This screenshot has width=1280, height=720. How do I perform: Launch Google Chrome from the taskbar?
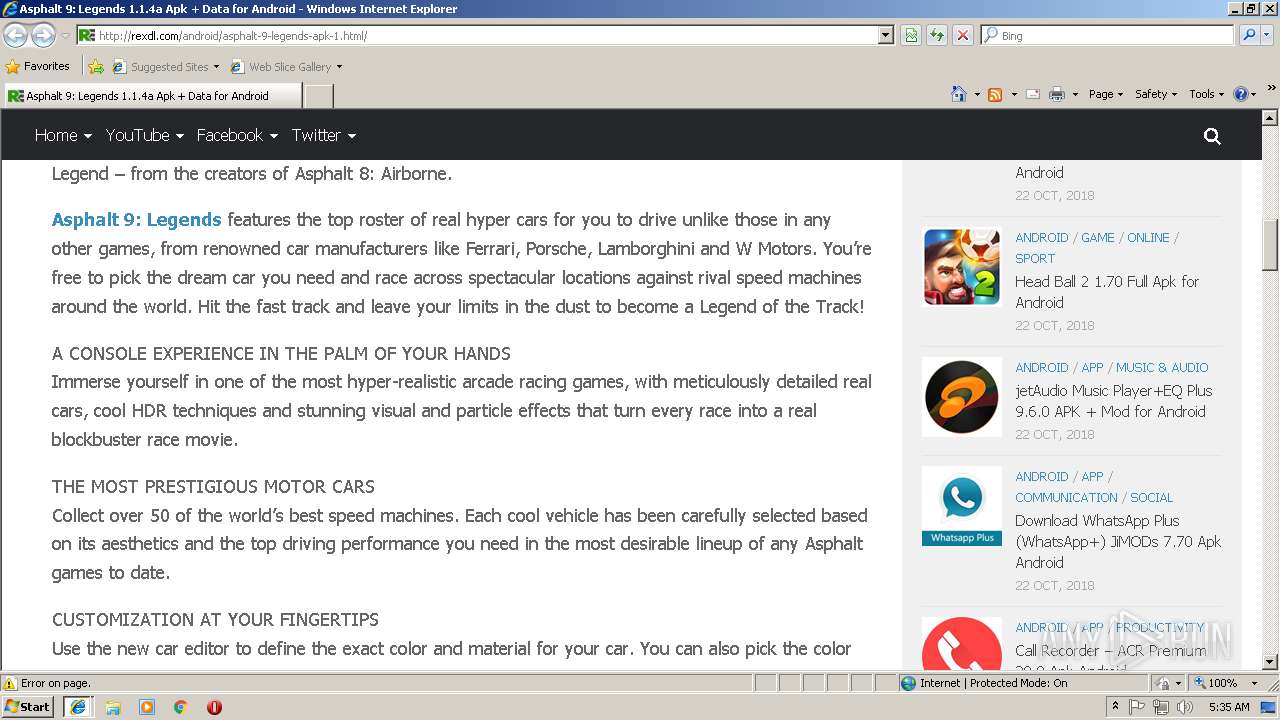181,707
